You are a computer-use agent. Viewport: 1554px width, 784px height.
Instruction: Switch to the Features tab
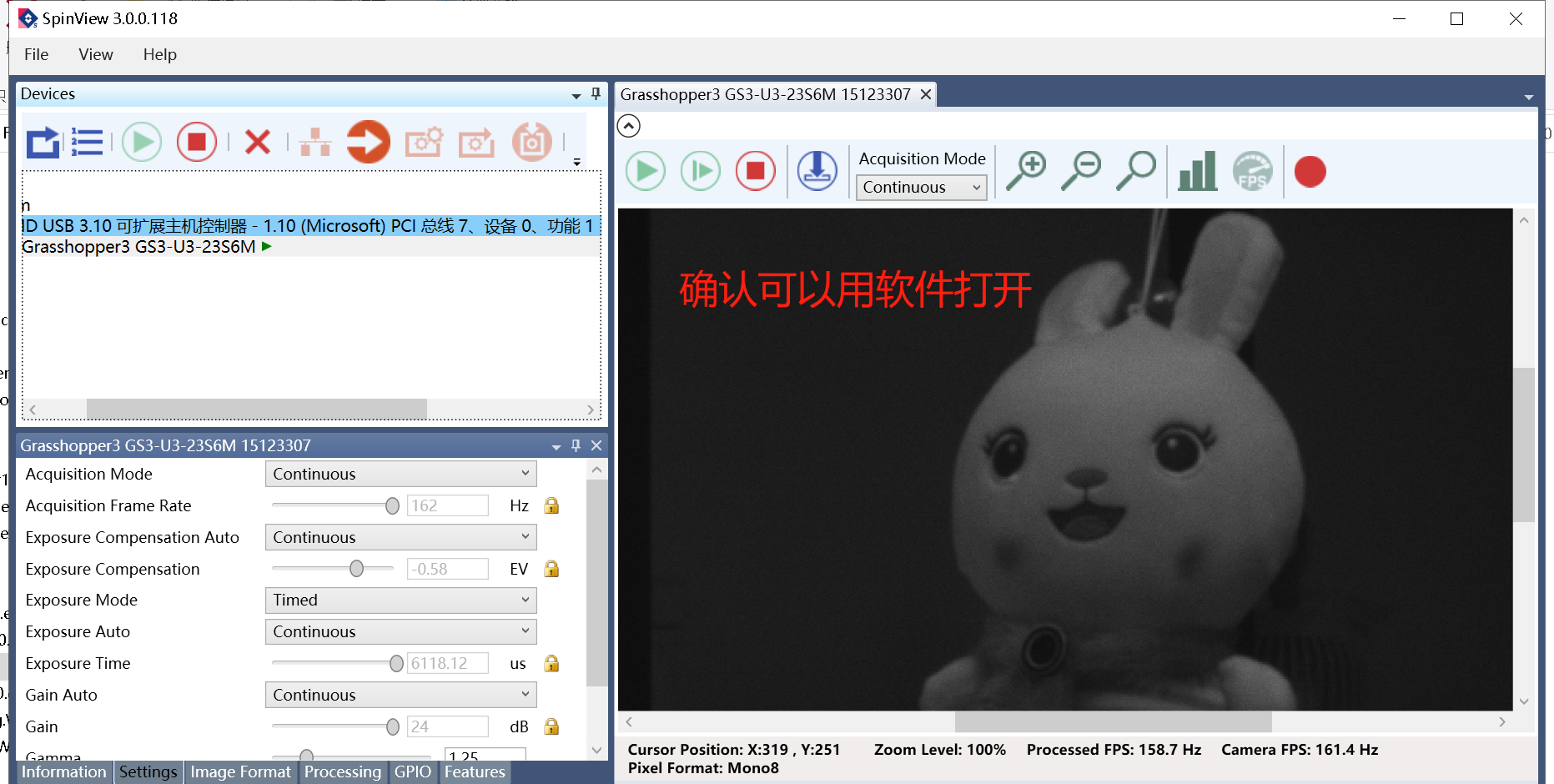pos(475,771)
